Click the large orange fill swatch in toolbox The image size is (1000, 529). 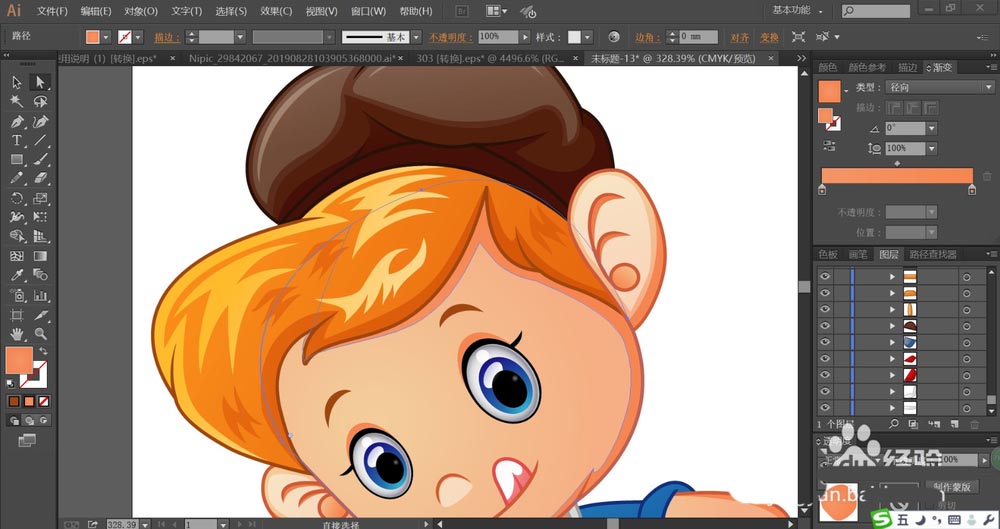pos(18,361)
